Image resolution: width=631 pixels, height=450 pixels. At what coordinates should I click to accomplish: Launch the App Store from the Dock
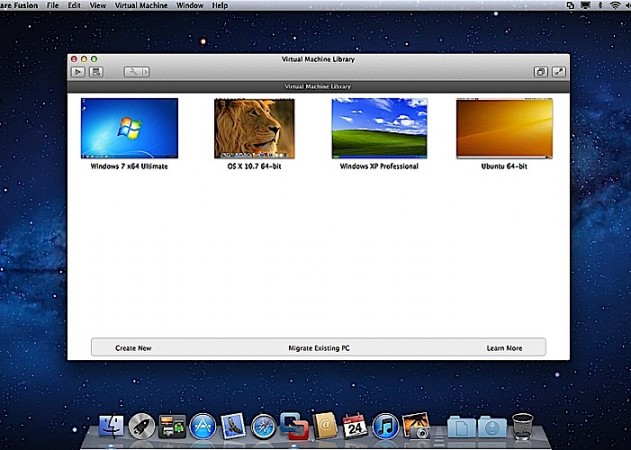click(x=203, y=427)
